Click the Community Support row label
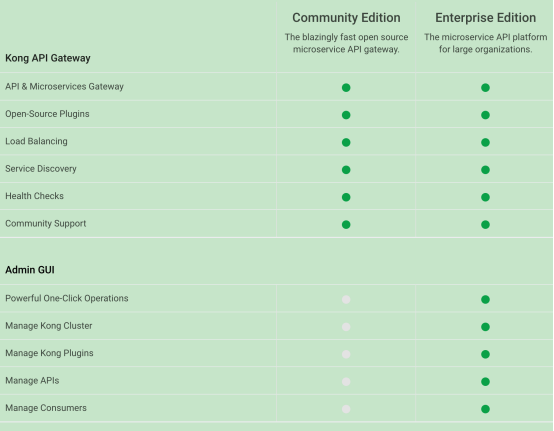Viewport: 554px width, 431px height. pyautogui.click(x=46, y=224)
